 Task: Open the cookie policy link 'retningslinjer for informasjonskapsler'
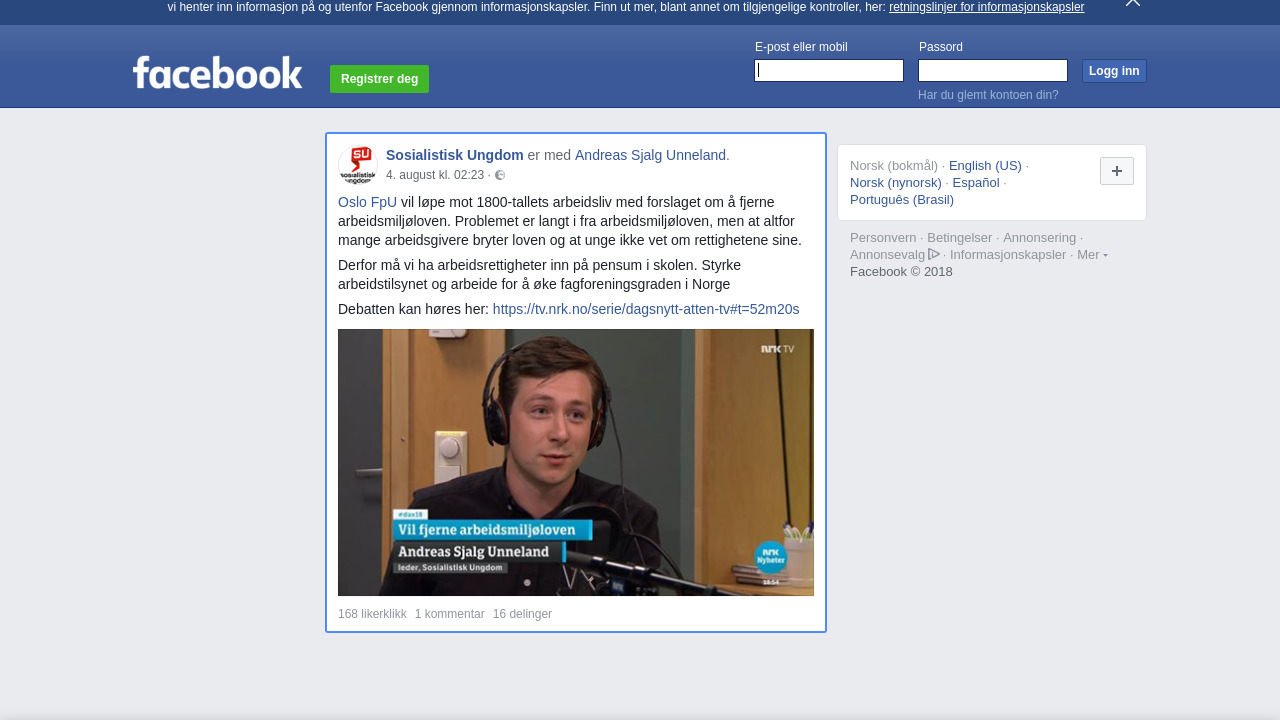[x=986, y=7]
